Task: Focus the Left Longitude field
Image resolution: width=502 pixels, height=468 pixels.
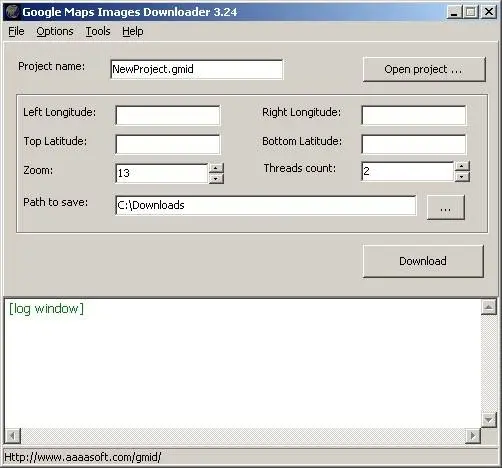Action: coord(168,115)
